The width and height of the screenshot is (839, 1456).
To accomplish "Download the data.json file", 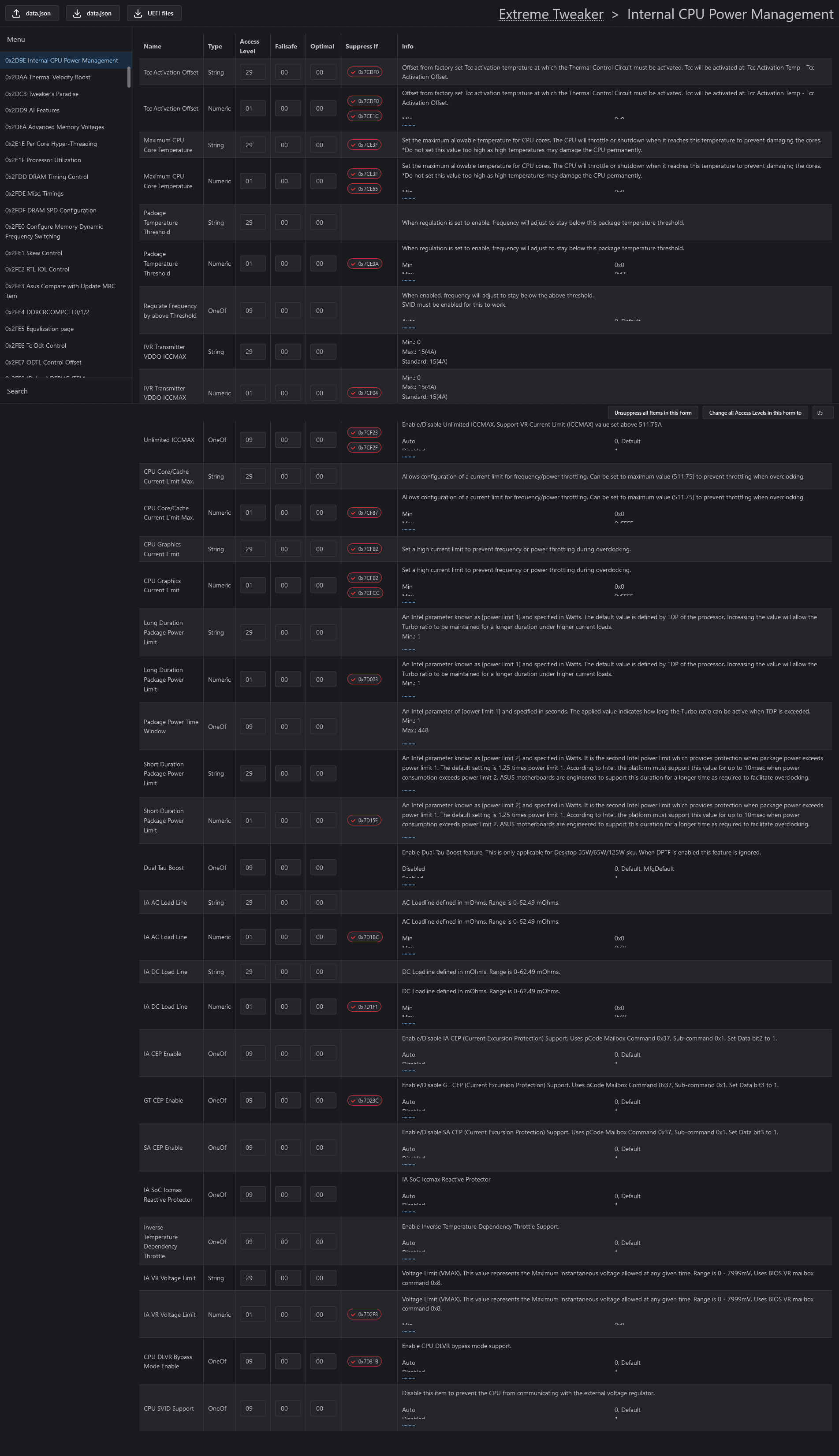I will [93, 13].
